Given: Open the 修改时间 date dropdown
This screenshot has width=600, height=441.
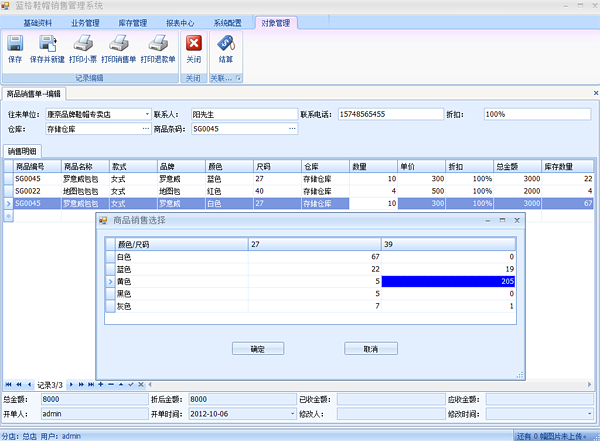Looking at the screenshot, I should point(590,413).
